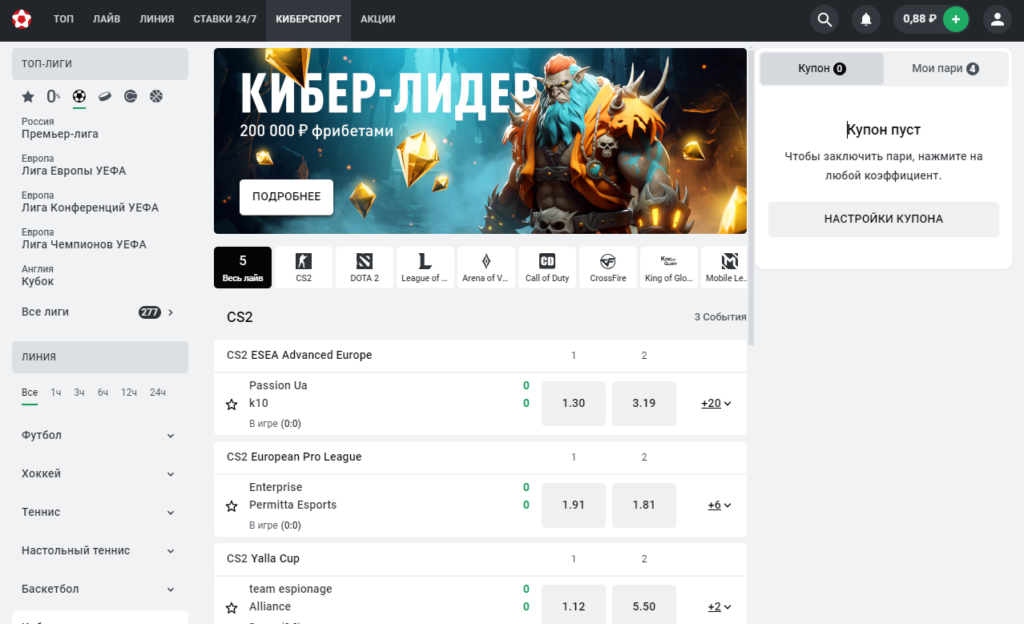The width and height of the screenshot is (1024, 624).
Task: Click the ПОДРОБНЕЕ banner button
Action: [x=286, y=196]
